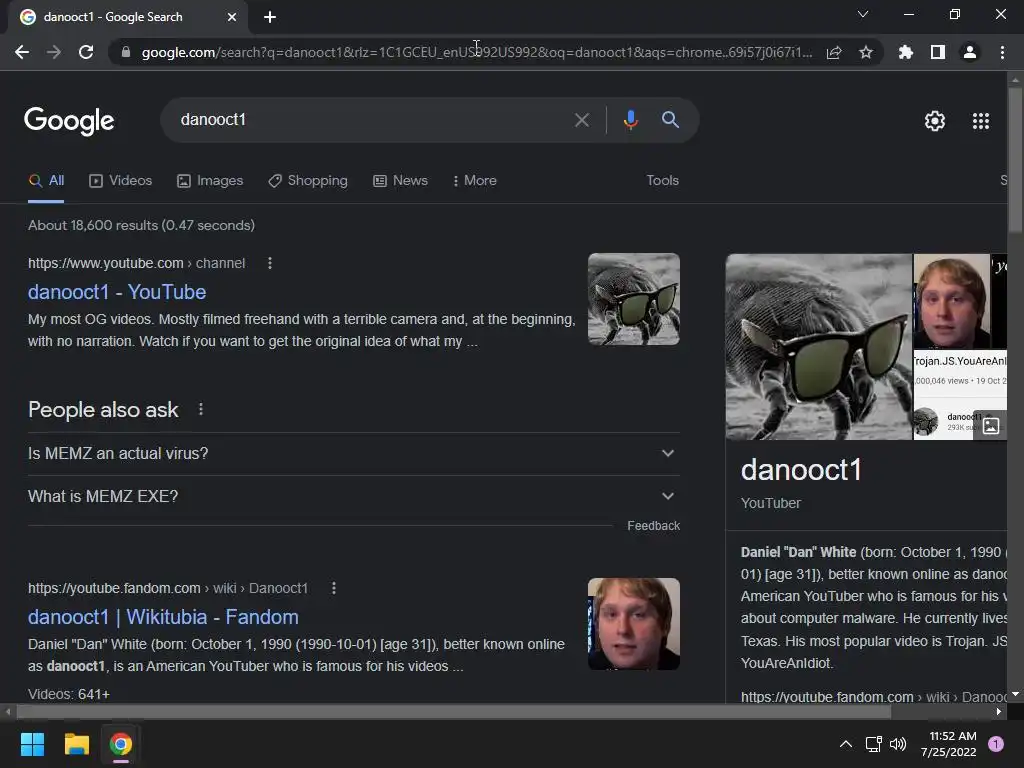Switch to the Images tab
This screenshot has width=1024, height=768.
point(210,181)
